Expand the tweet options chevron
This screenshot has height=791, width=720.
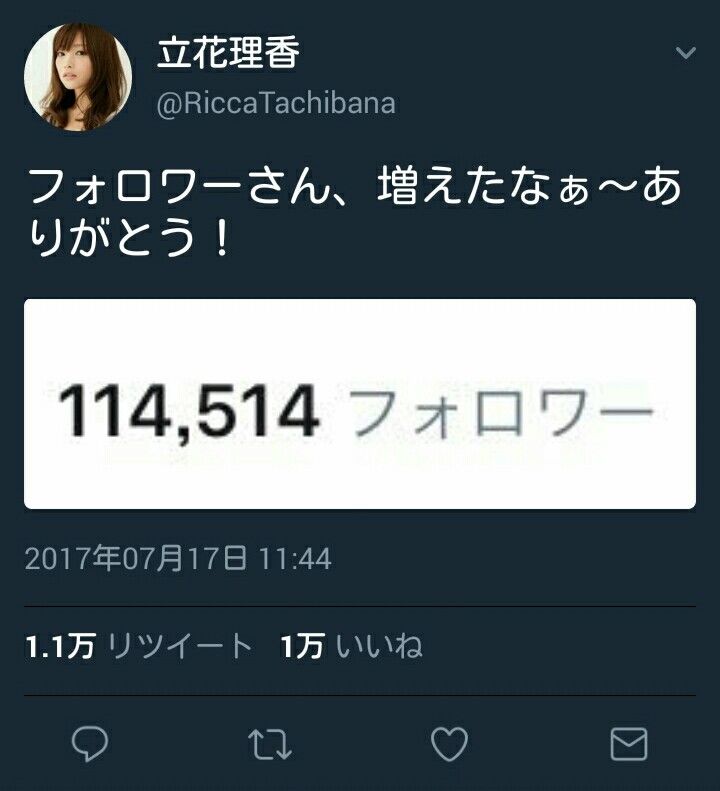[x=685, y=52]
